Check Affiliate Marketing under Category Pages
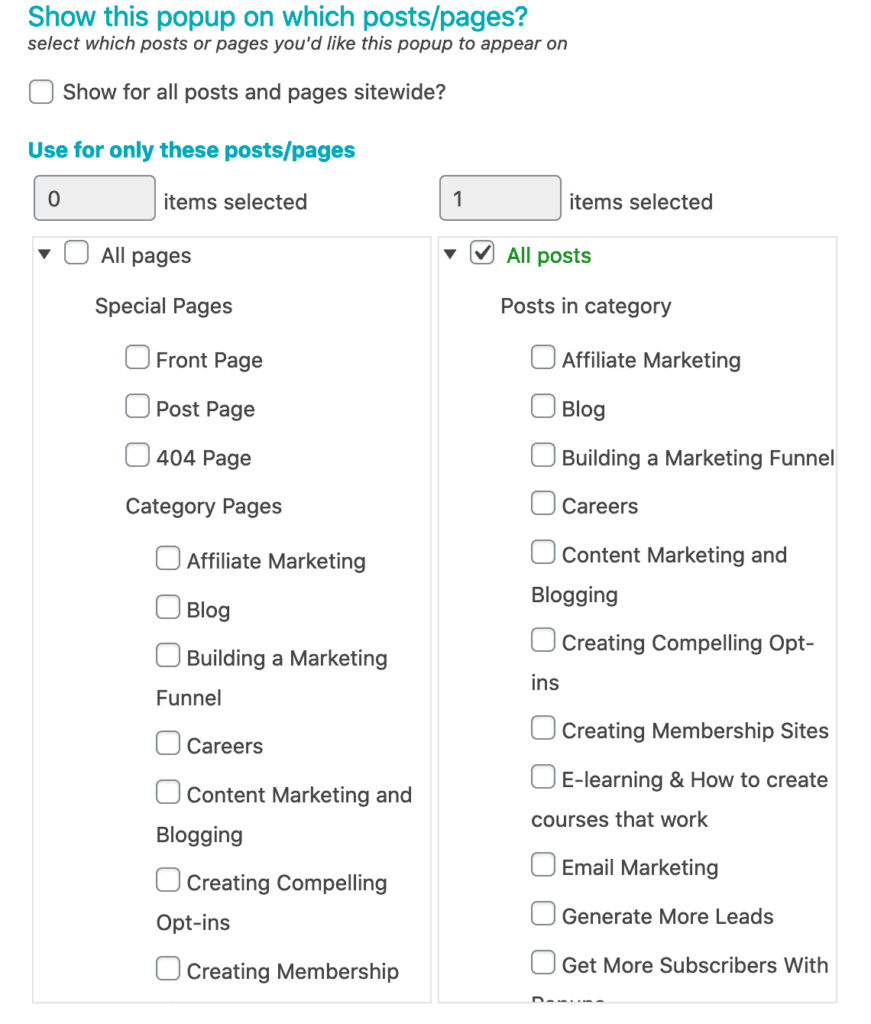The image size is (871, 1024). [168, 559]
